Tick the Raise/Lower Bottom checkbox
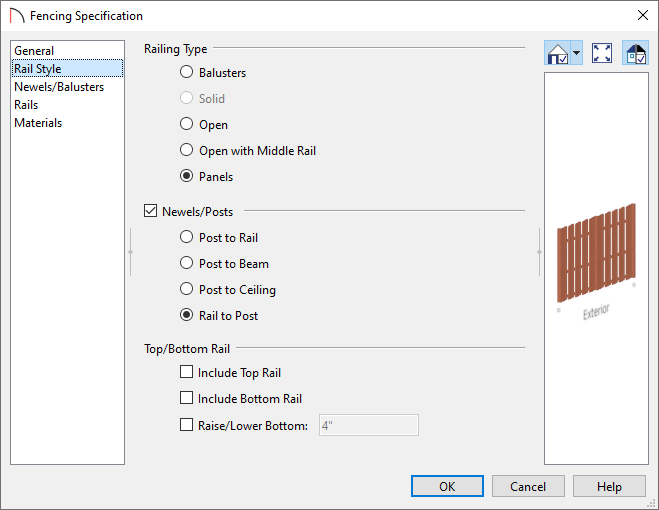The image size is (659, 510). coord(186,425)
